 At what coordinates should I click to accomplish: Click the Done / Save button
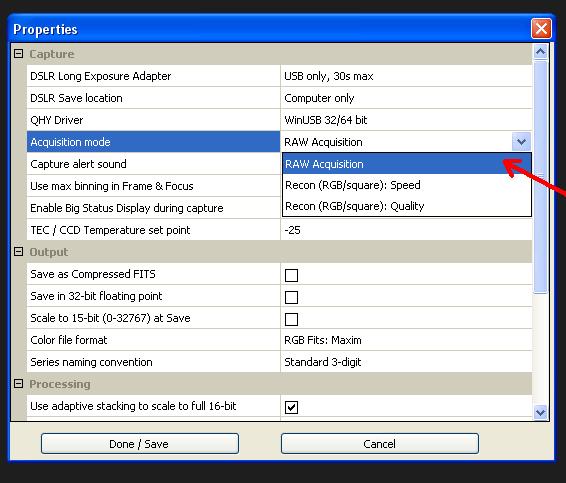pyautogui.click(x=140, y=444)
